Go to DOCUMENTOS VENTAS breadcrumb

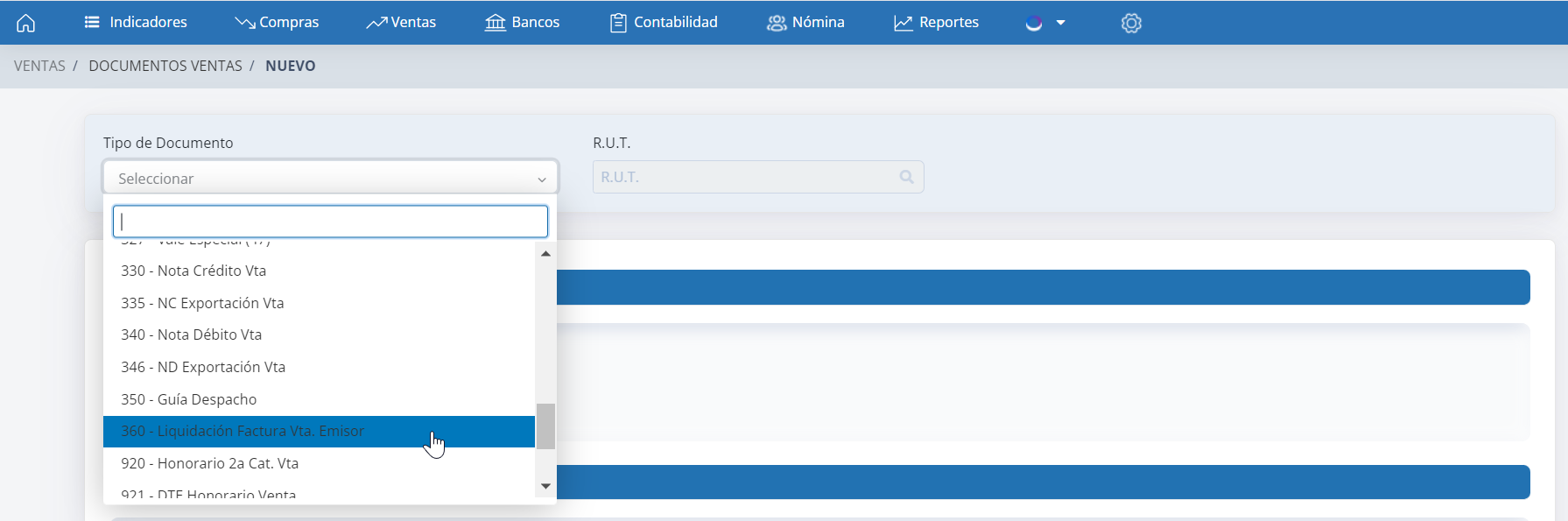point(165,66)
